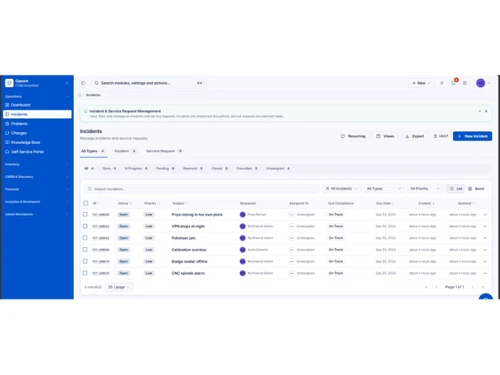Image resolution: width=500 pixels, height=375 pixels.
Task: Open the All Priority filter dropdown
Action: 425,189
